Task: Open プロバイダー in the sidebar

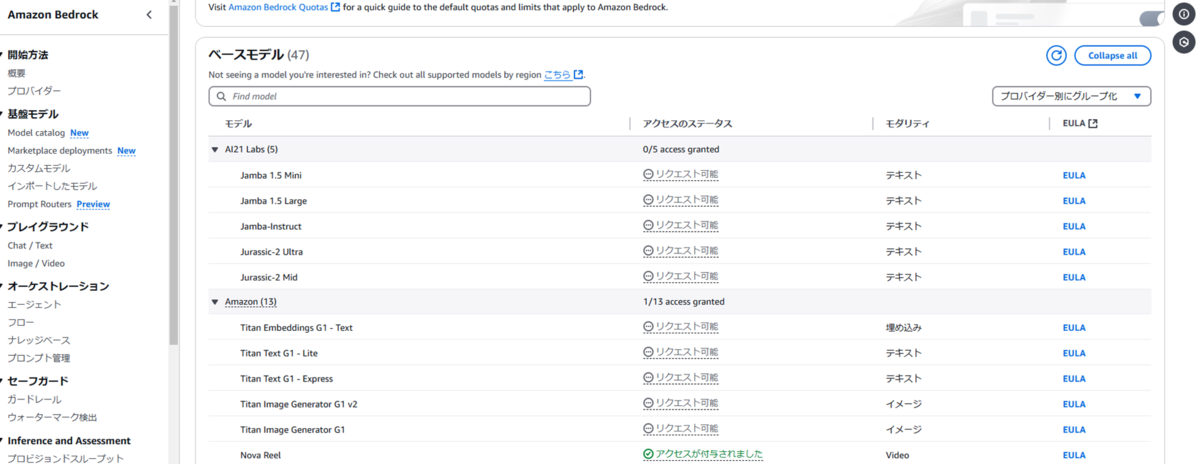Action: point(34,91)
